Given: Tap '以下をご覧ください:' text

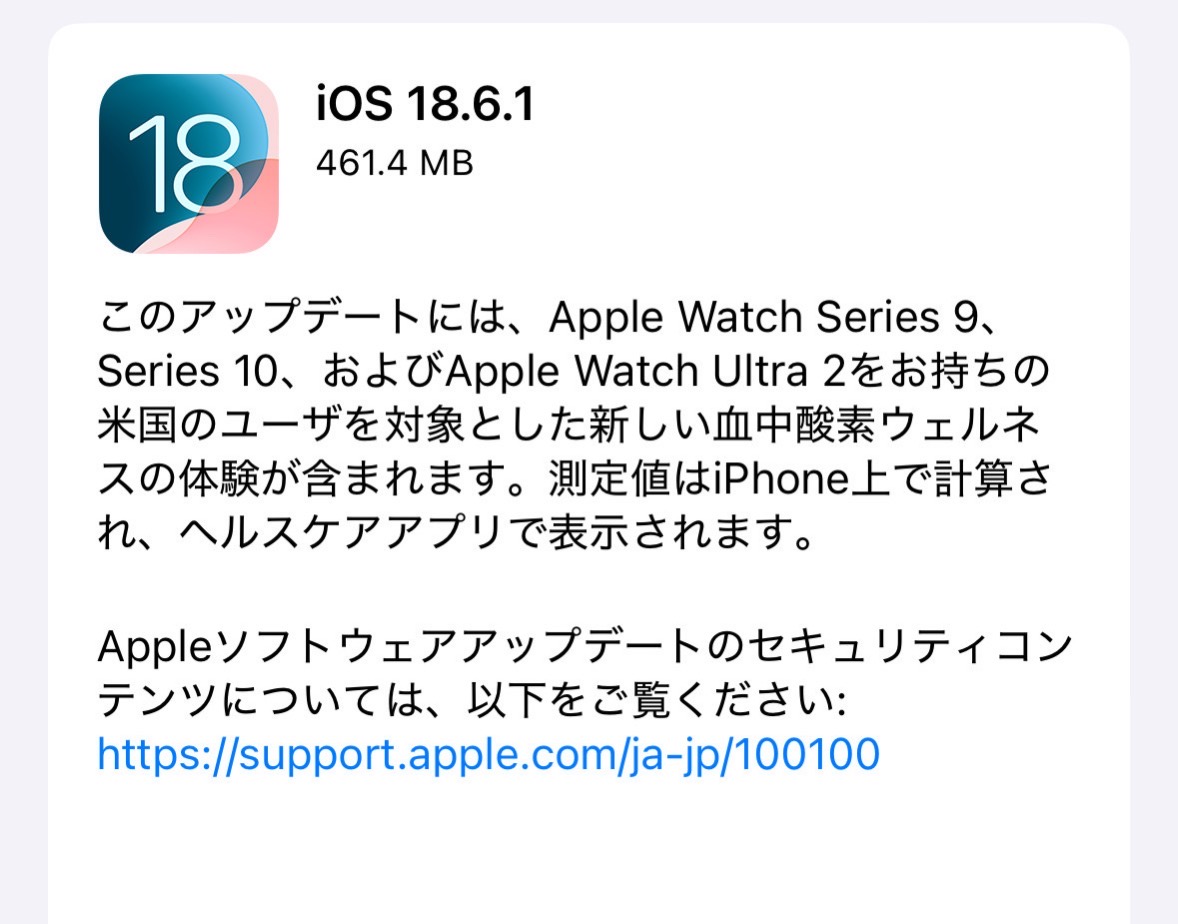Looking at the screenshot, I should point(657,700).
